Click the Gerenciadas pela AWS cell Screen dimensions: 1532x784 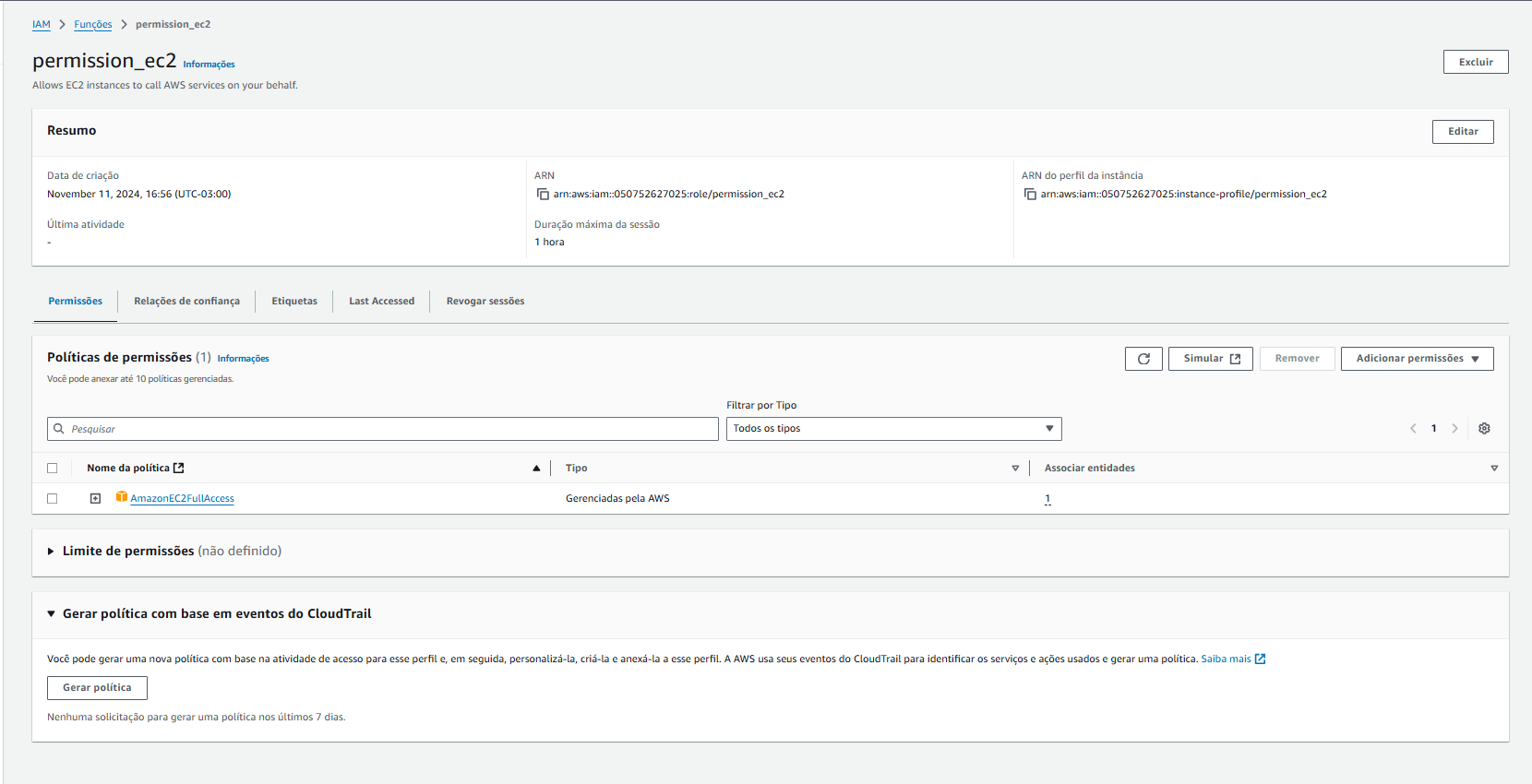(x=617, y=499)
